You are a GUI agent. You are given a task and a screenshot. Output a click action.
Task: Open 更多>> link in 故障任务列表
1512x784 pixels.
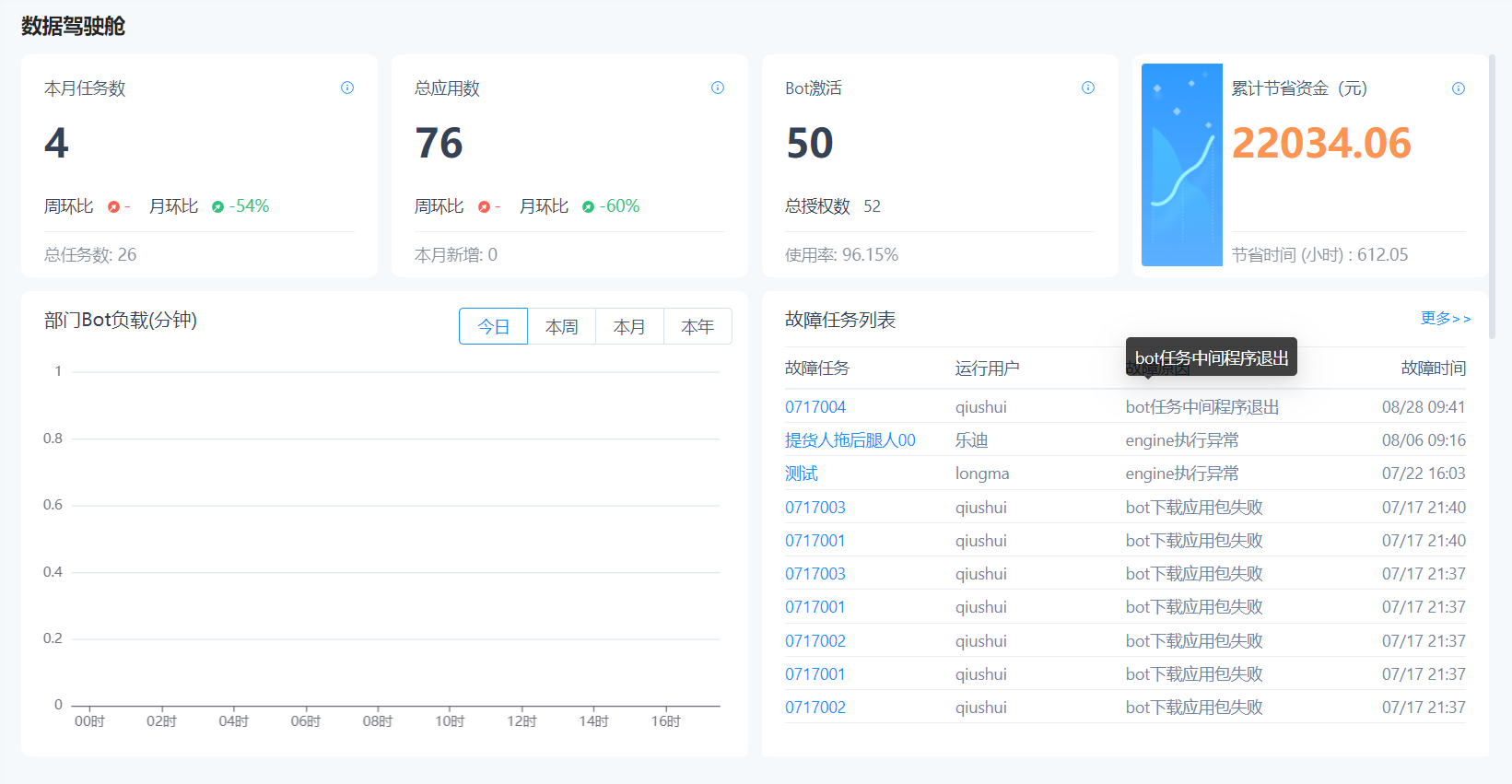pos(1445,318)
